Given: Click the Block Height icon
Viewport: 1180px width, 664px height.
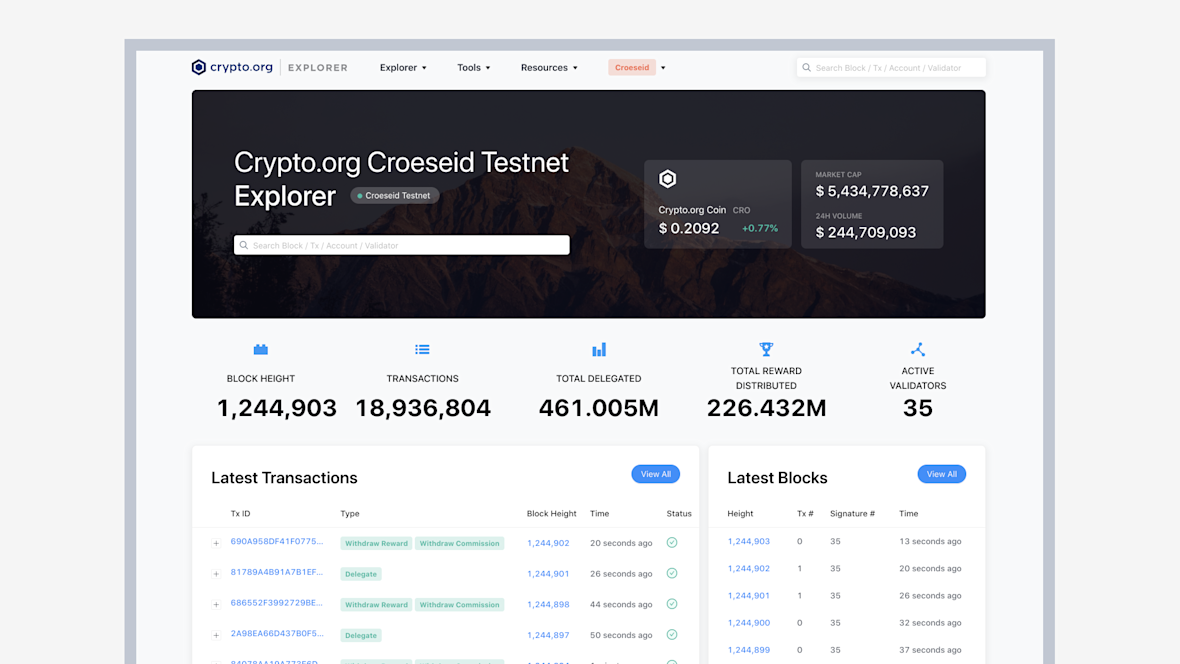Looking at the screenshot, I should click(x=260, y=349).
